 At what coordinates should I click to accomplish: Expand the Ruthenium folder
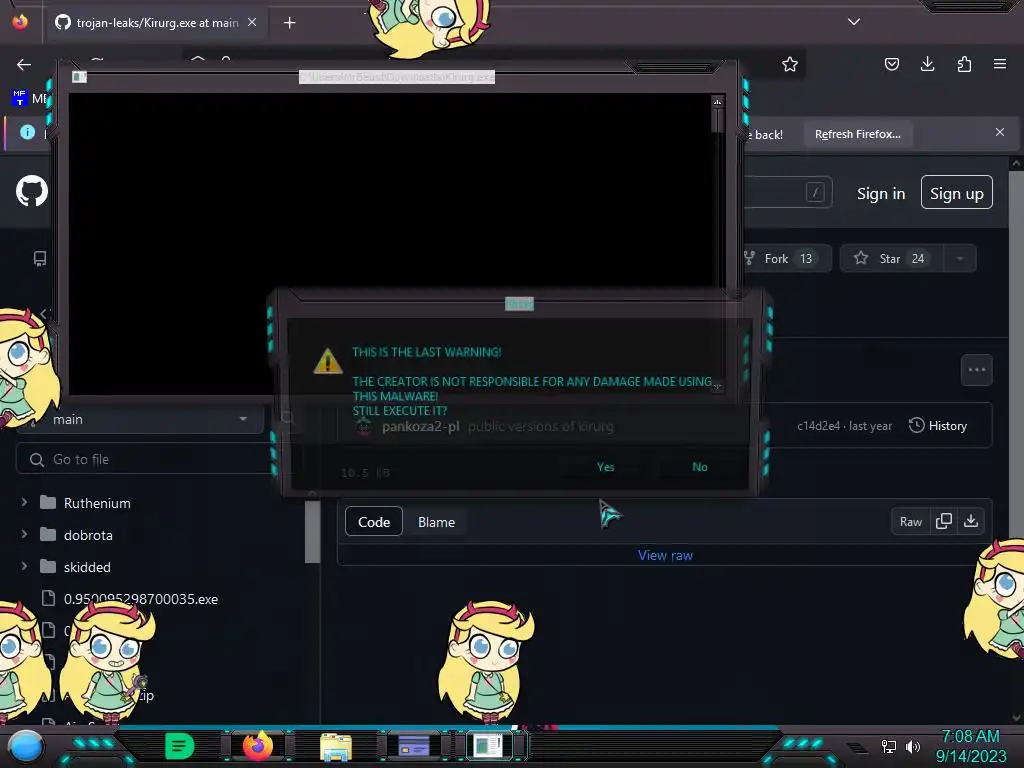[24, 502]
